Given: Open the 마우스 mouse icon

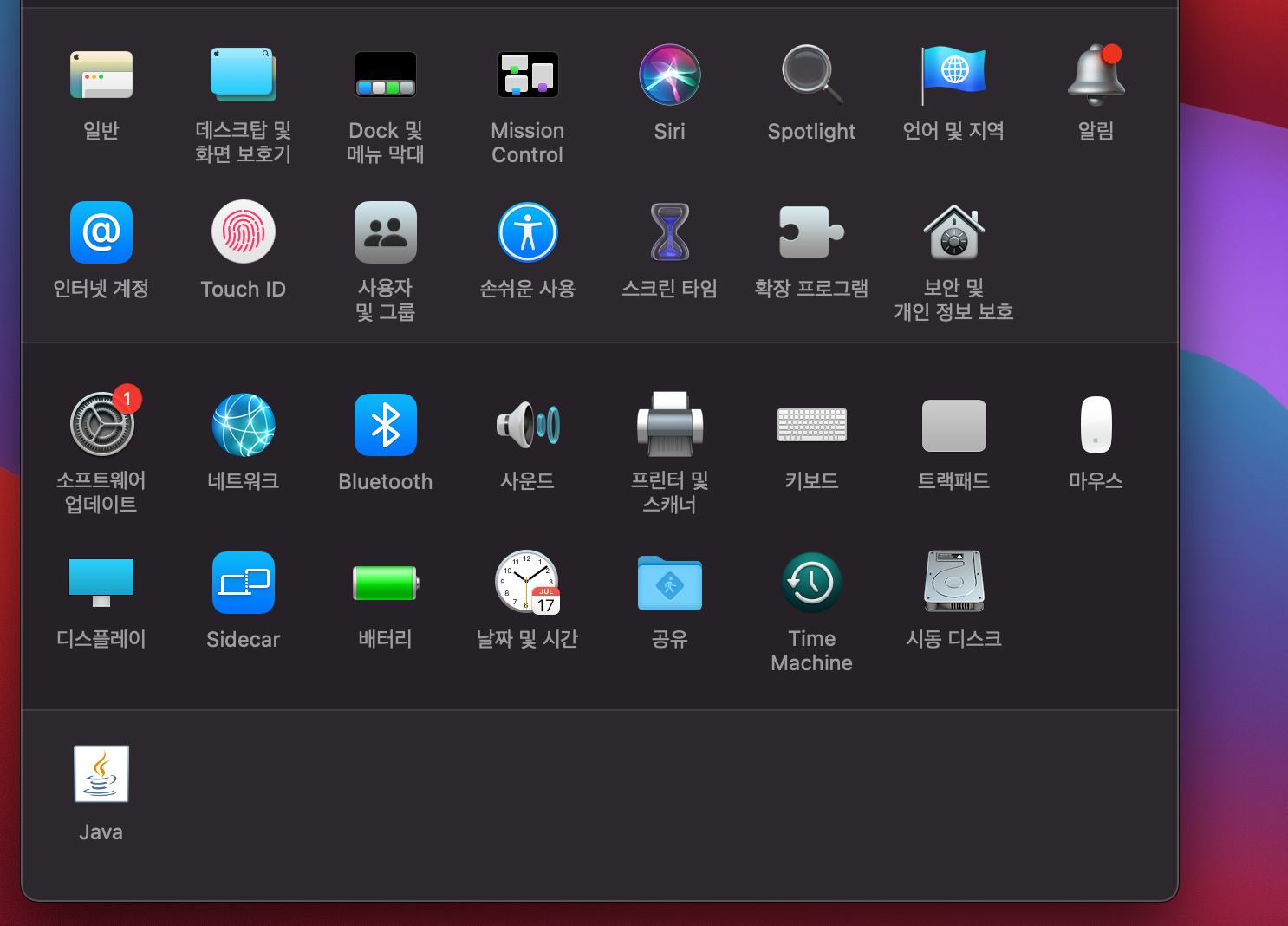Looking at the screenshot, I should coord(1096,425).
